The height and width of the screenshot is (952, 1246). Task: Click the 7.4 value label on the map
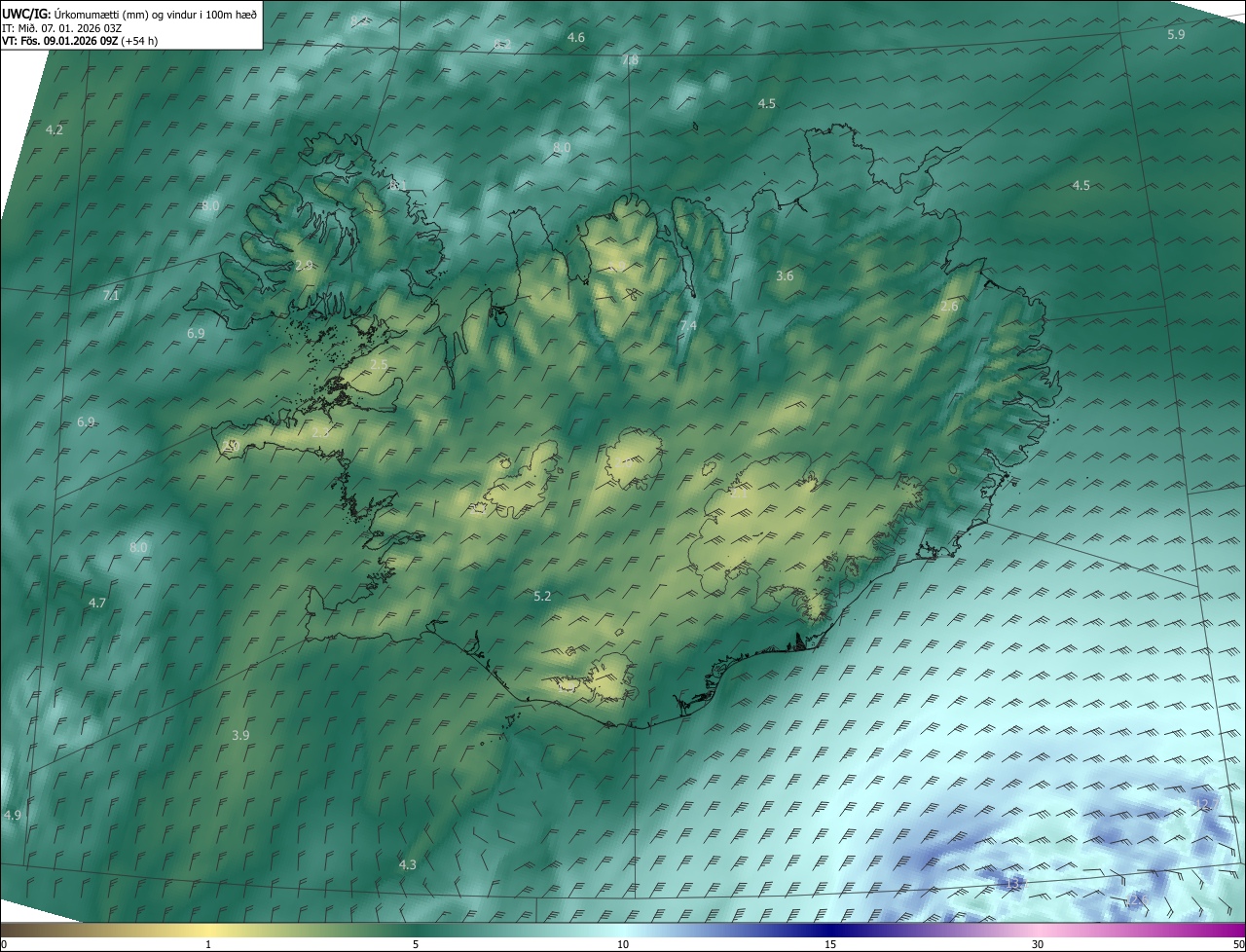point(688,325)
